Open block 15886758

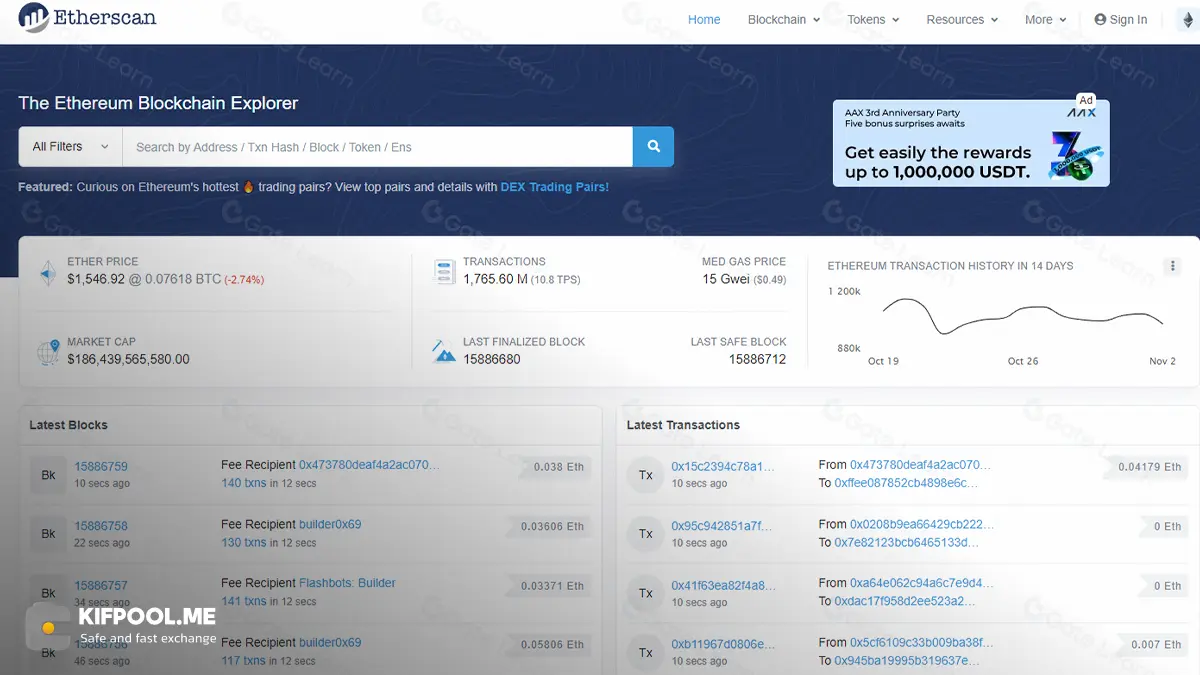pyautogui.click(x=101, y=526)
